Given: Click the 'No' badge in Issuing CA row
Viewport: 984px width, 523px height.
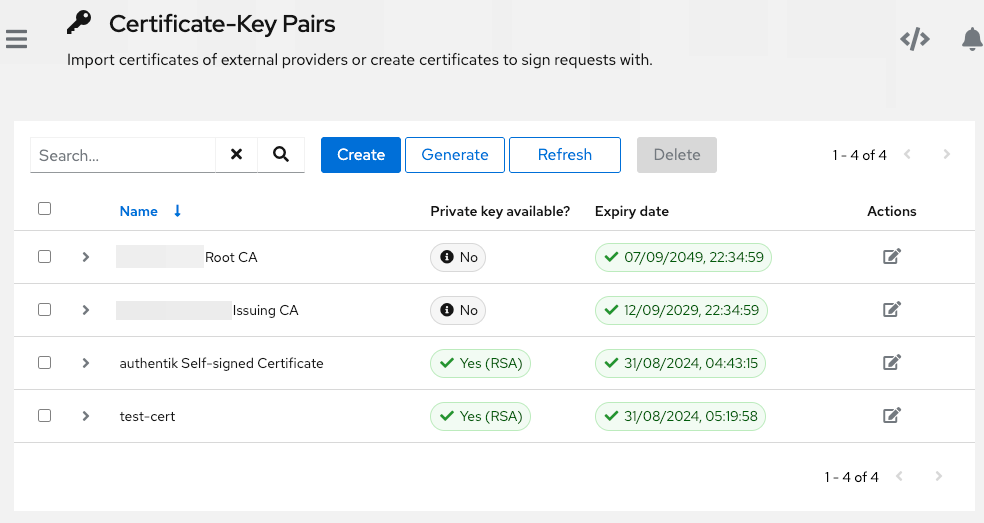Looking at the screenshot, I should (458, 310).
